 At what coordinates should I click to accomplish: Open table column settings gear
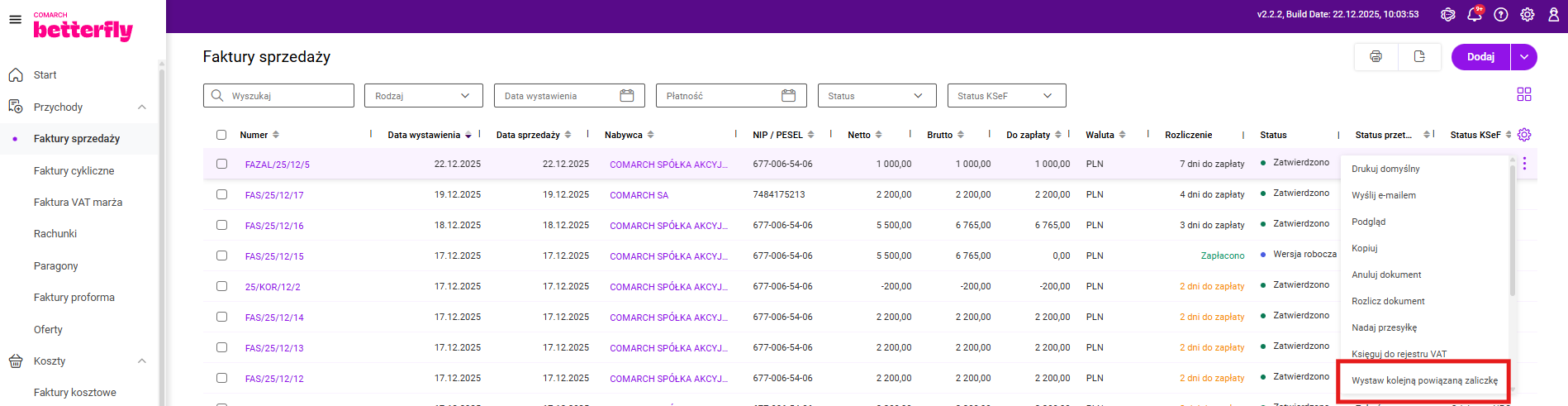1525,135
